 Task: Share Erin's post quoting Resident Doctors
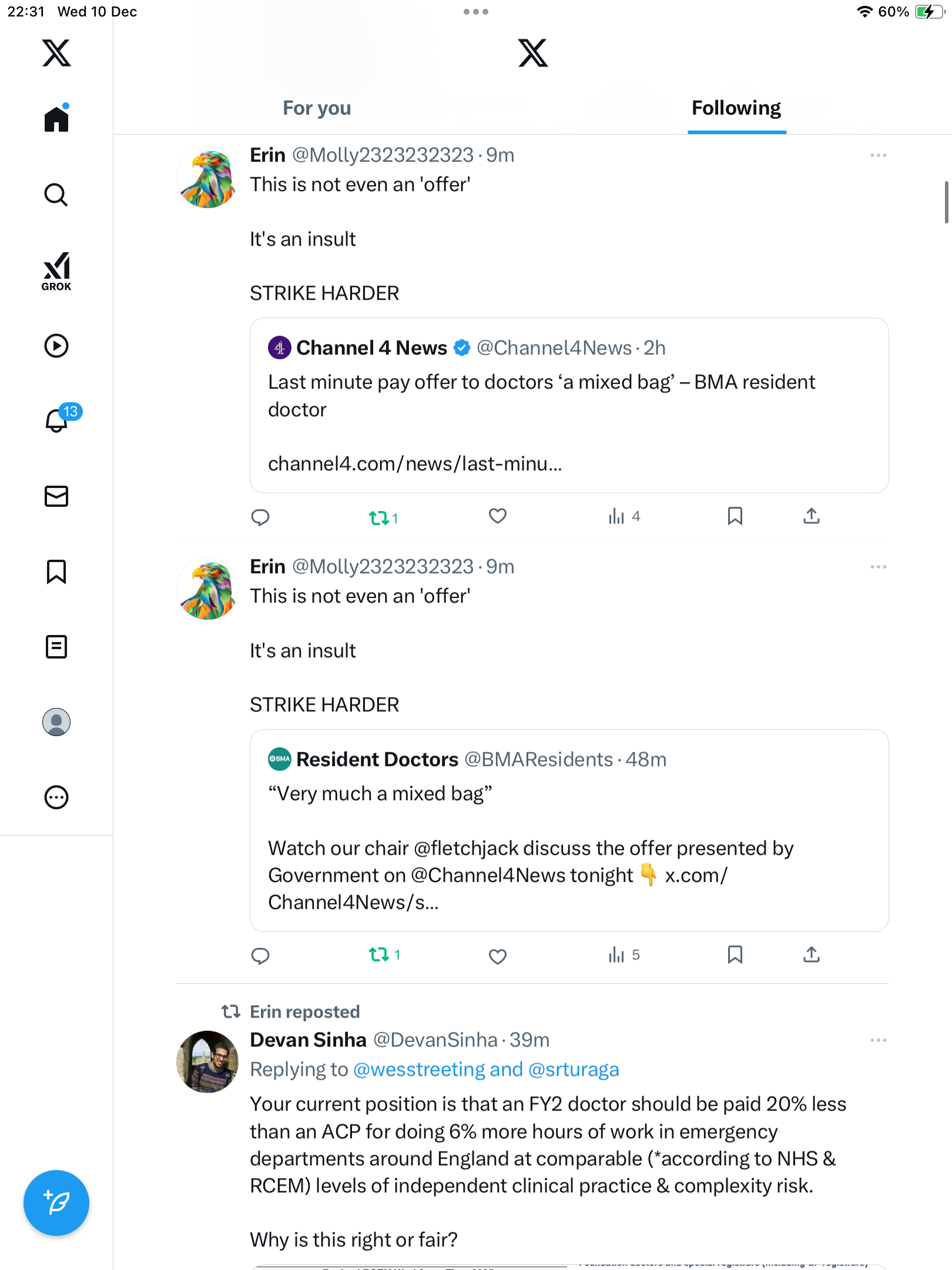811,954
